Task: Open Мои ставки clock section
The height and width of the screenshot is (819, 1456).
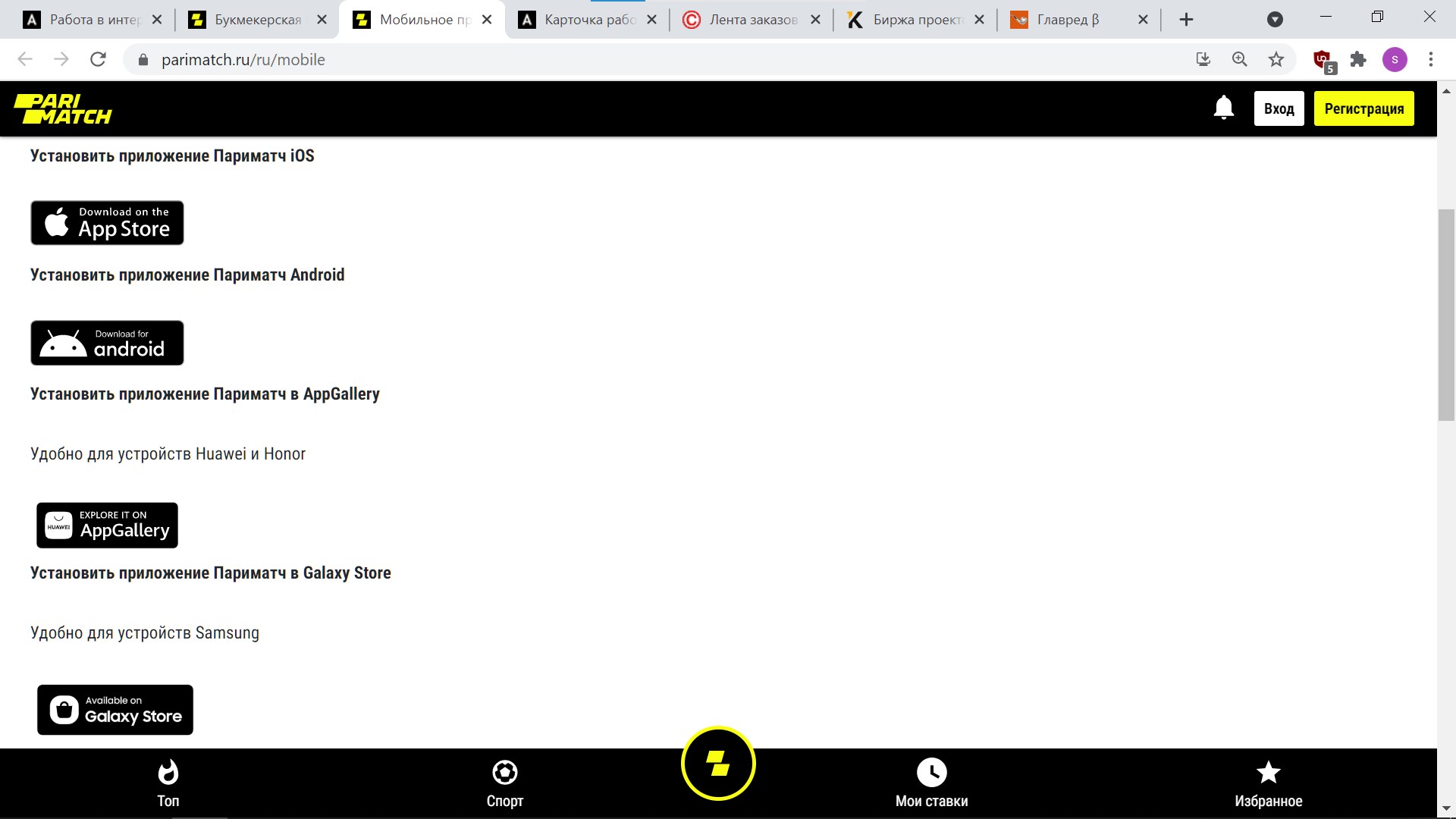Action: coord(931,784)
